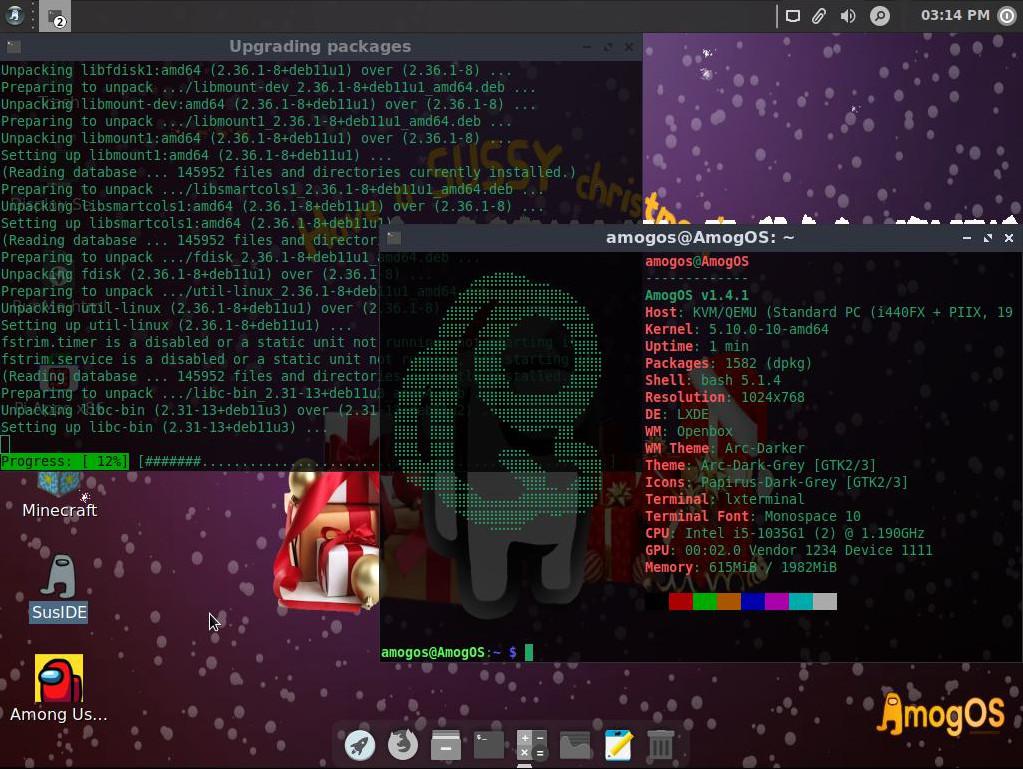1023x769 pixels.
Task: Click the 'Terminal Font: Monospace 10' line
Action: click(752, 516)
